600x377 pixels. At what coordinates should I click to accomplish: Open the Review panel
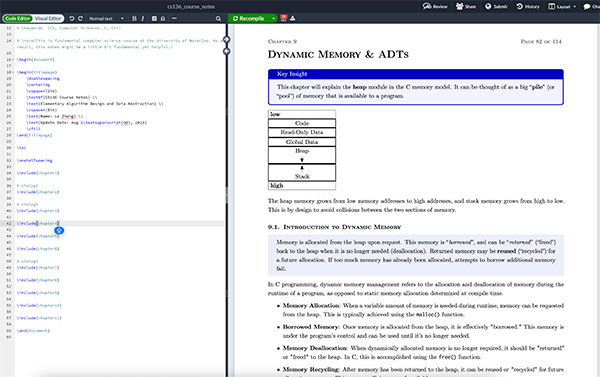(x=435, y=7)
